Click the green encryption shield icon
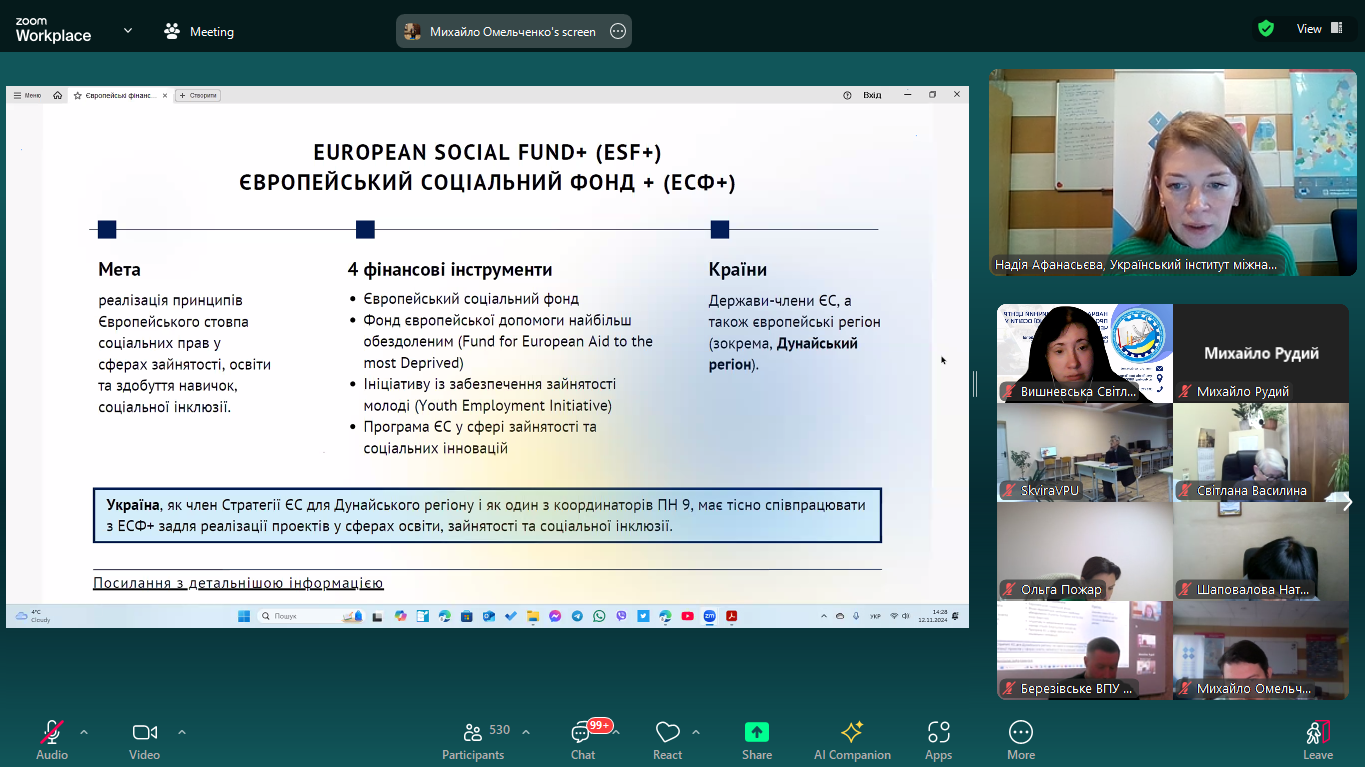Image resolution: width=1365 pixels, height=767 pixels. (x=1266, y=29)
